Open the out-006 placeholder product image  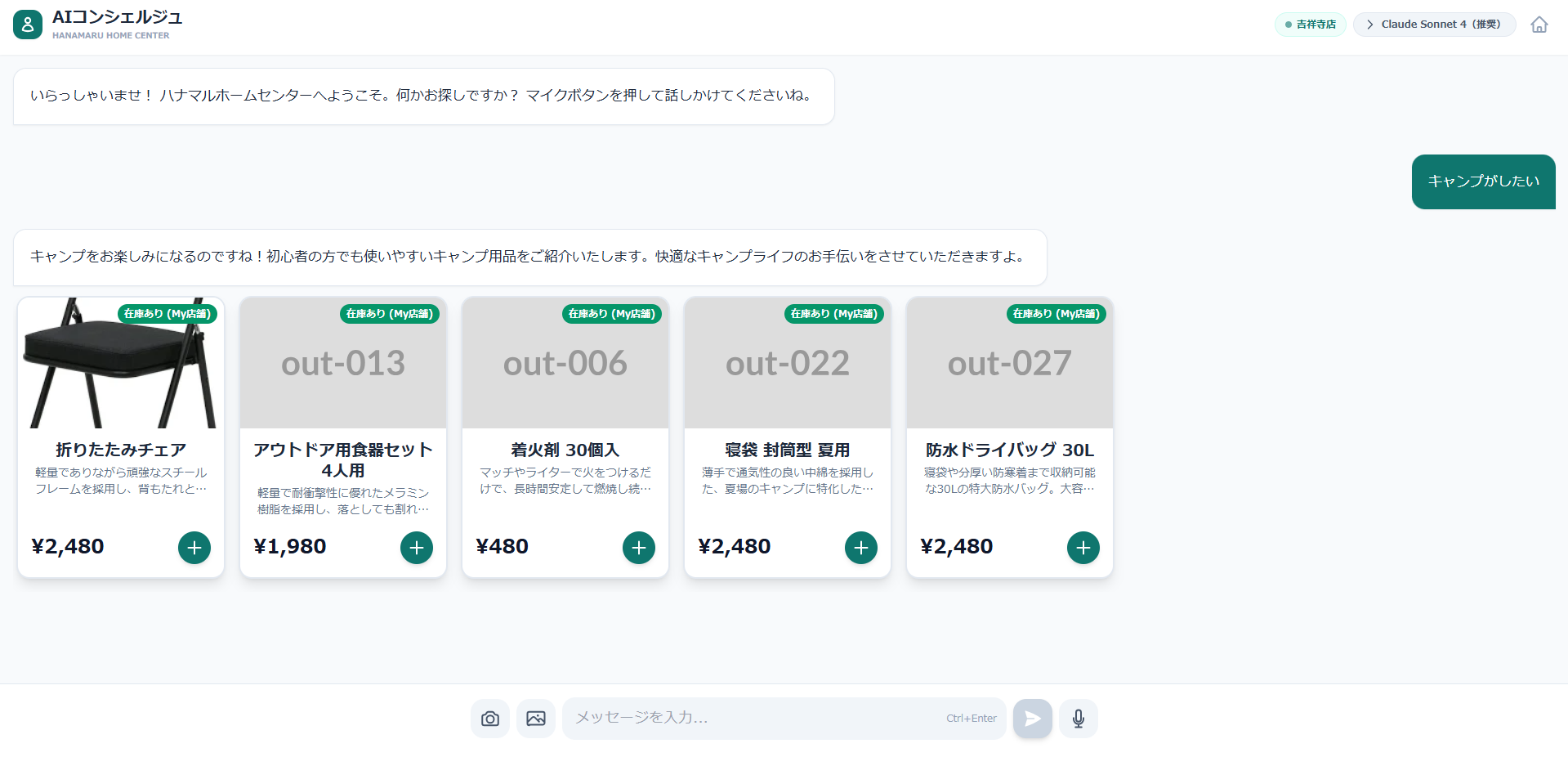565,363
